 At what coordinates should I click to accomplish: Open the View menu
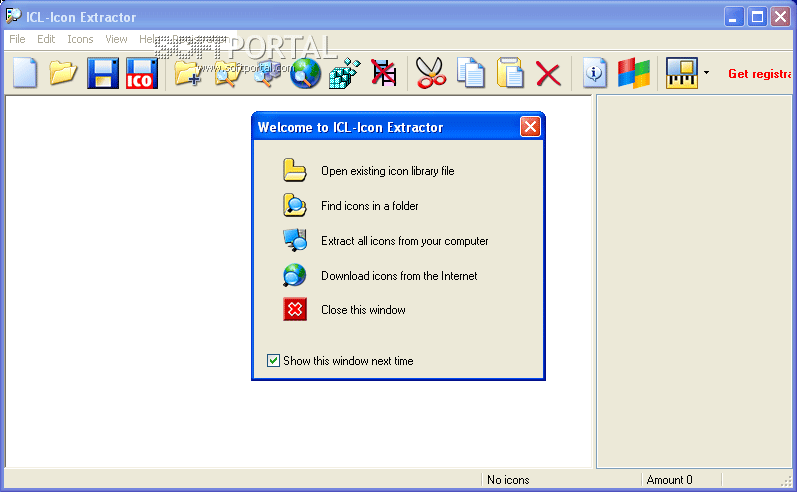[116, 39]
